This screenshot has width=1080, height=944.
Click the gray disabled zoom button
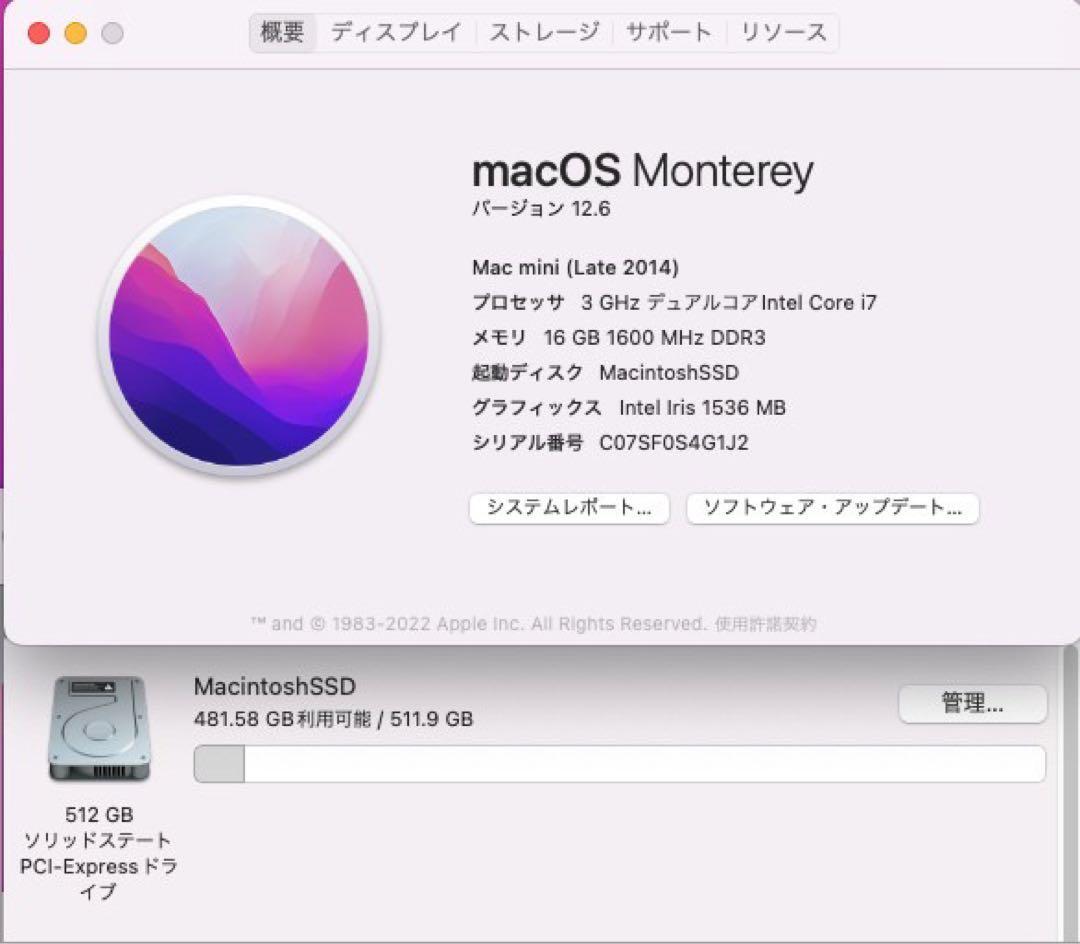pos(112,33)
